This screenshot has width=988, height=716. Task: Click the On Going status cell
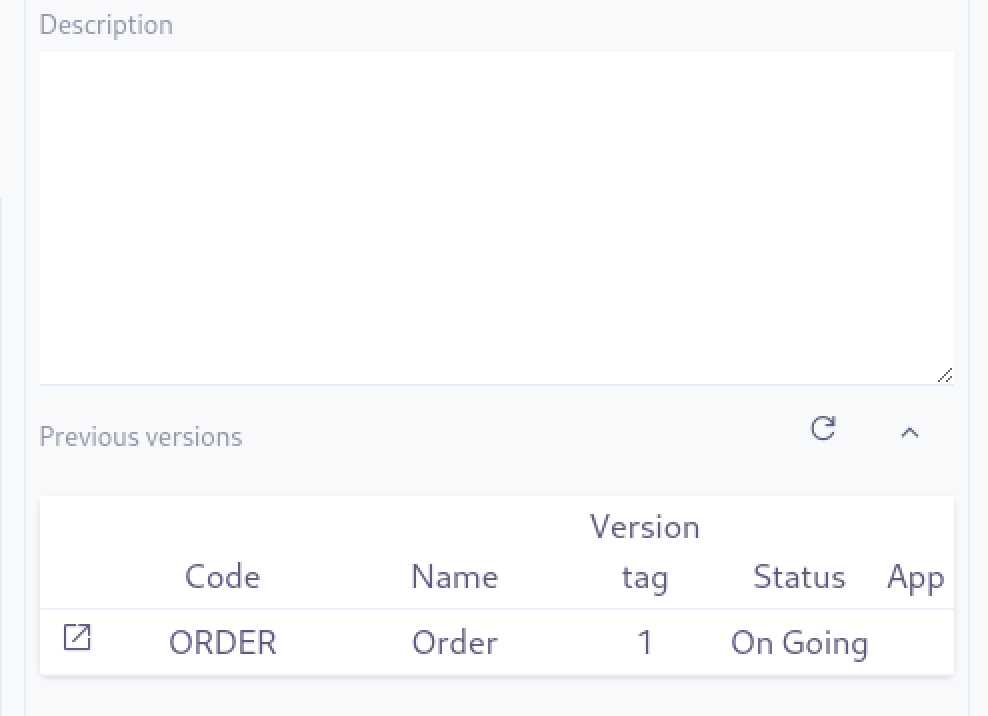pyautogui.click(x=799, y=642)
